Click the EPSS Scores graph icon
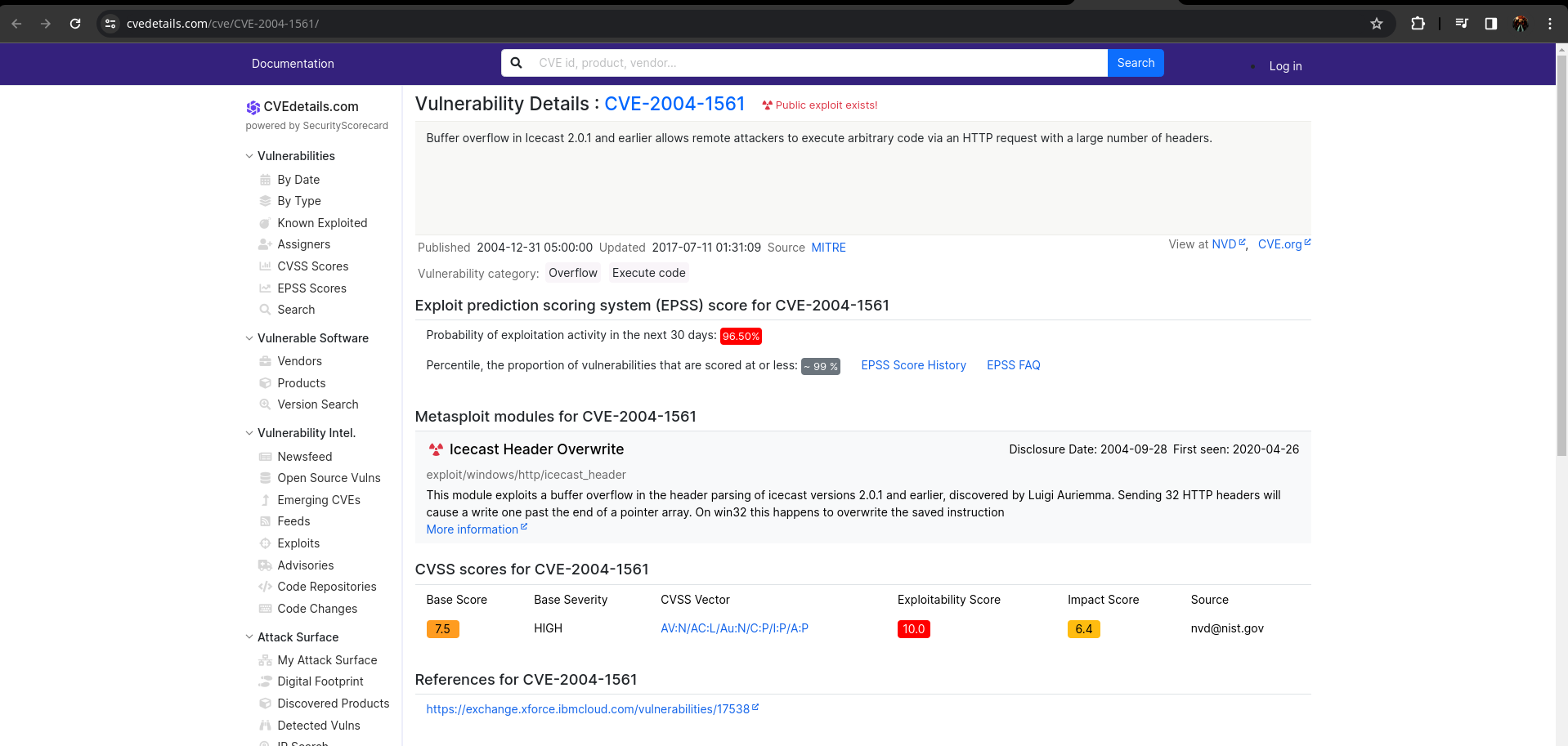1568x746 pixels. 265,288
